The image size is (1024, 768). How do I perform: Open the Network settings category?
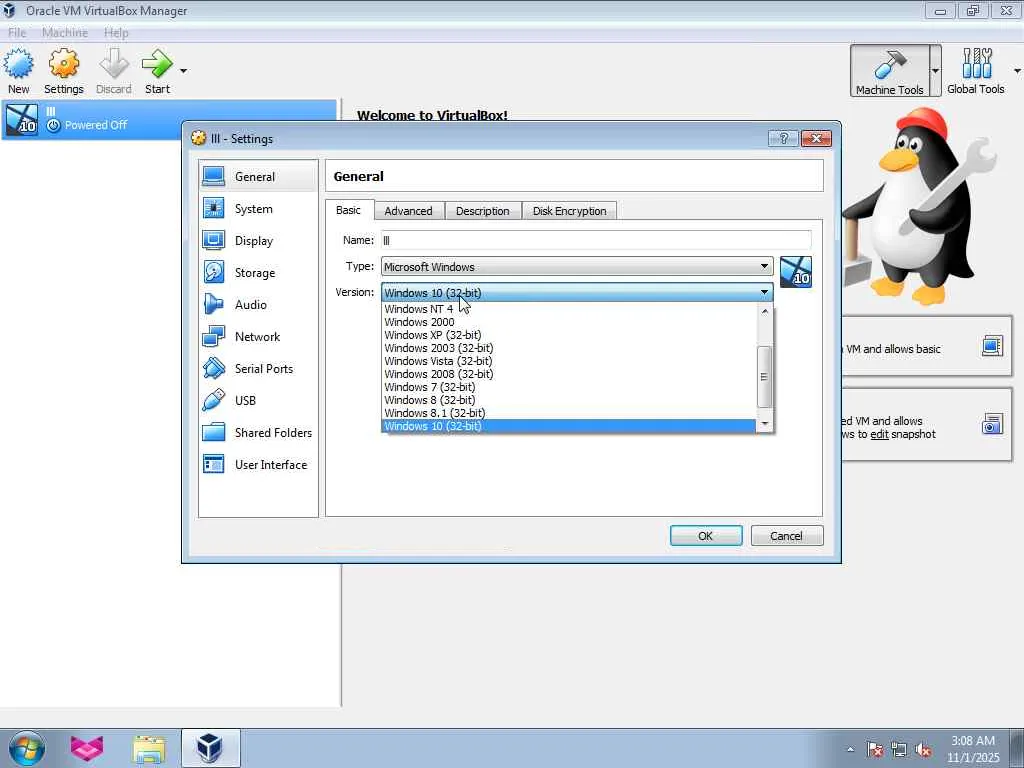point(258,337)
